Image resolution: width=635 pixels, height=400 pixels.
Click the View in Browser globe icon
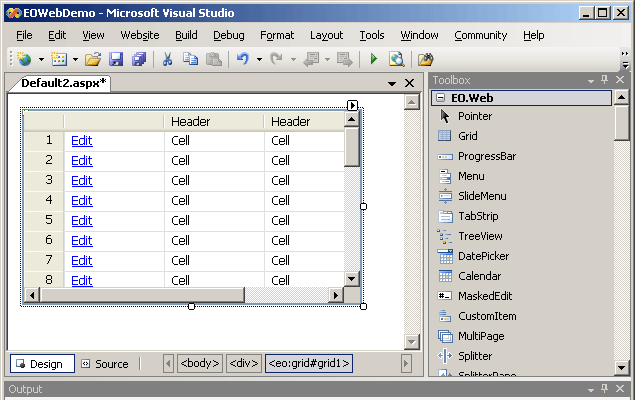pos(396,60)
